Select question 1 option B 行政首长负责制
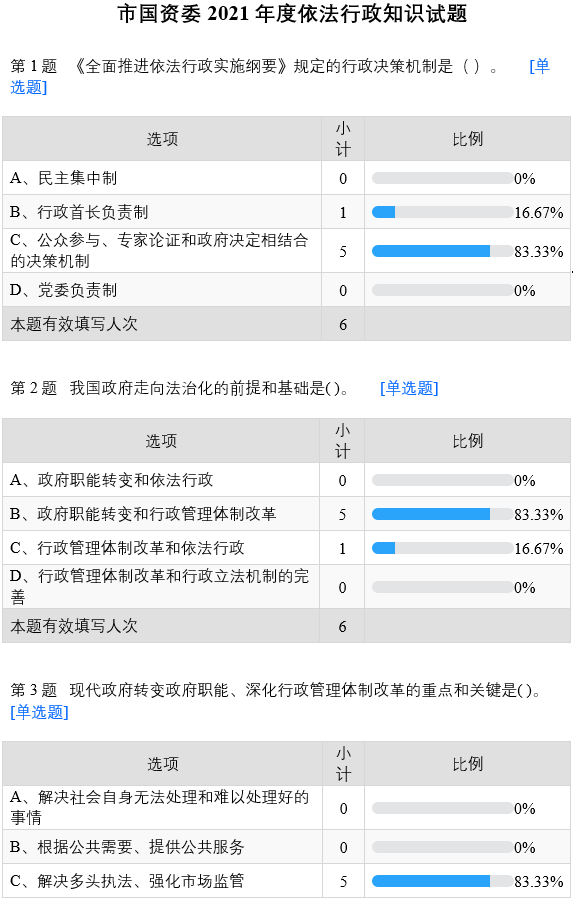 pyautogui.click(x=79, y=212)
